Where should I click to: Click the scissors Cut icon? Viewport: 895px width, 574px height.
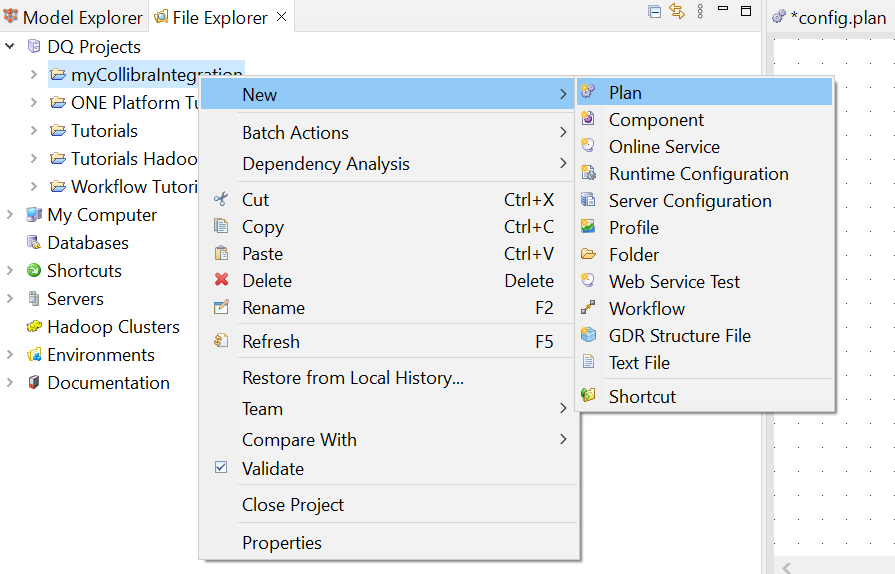(221, 200)
